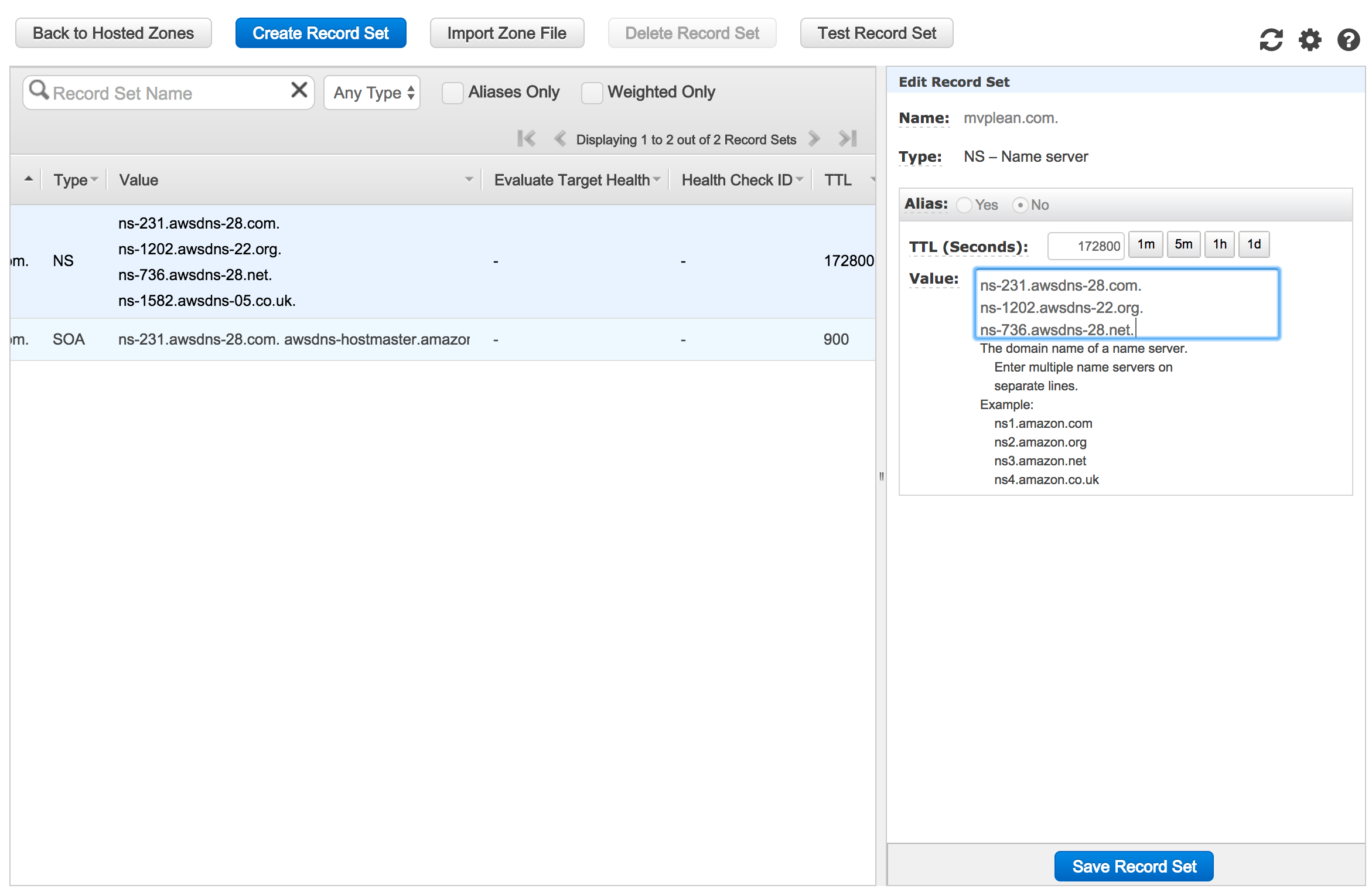
Task: Go to first page of record sets
Action: tap(526, 139)
